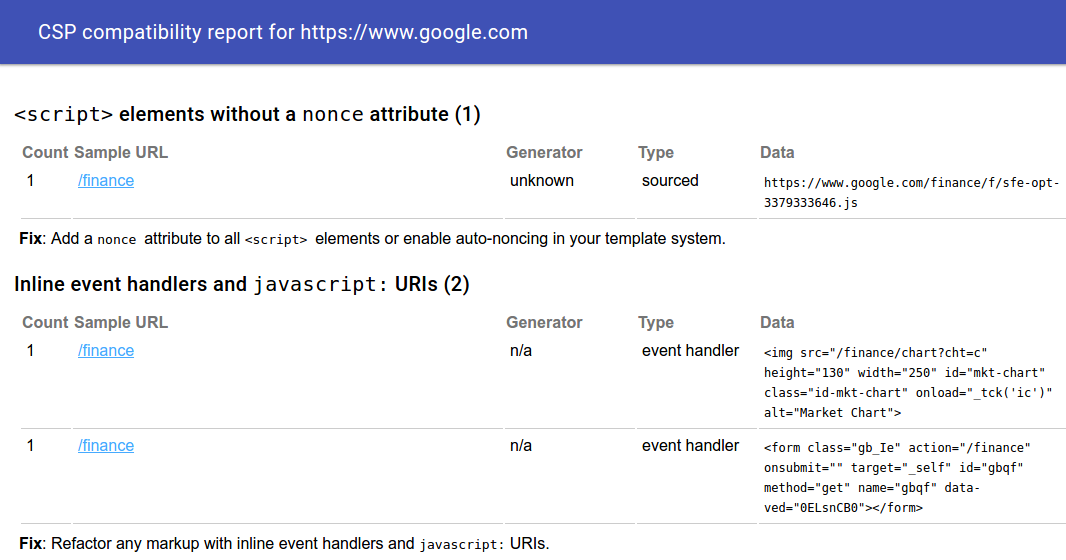This screenshot has height=560, width=1066.
Task: Click the Generator header in the event handlers table
Action: [x=544, y=323]
